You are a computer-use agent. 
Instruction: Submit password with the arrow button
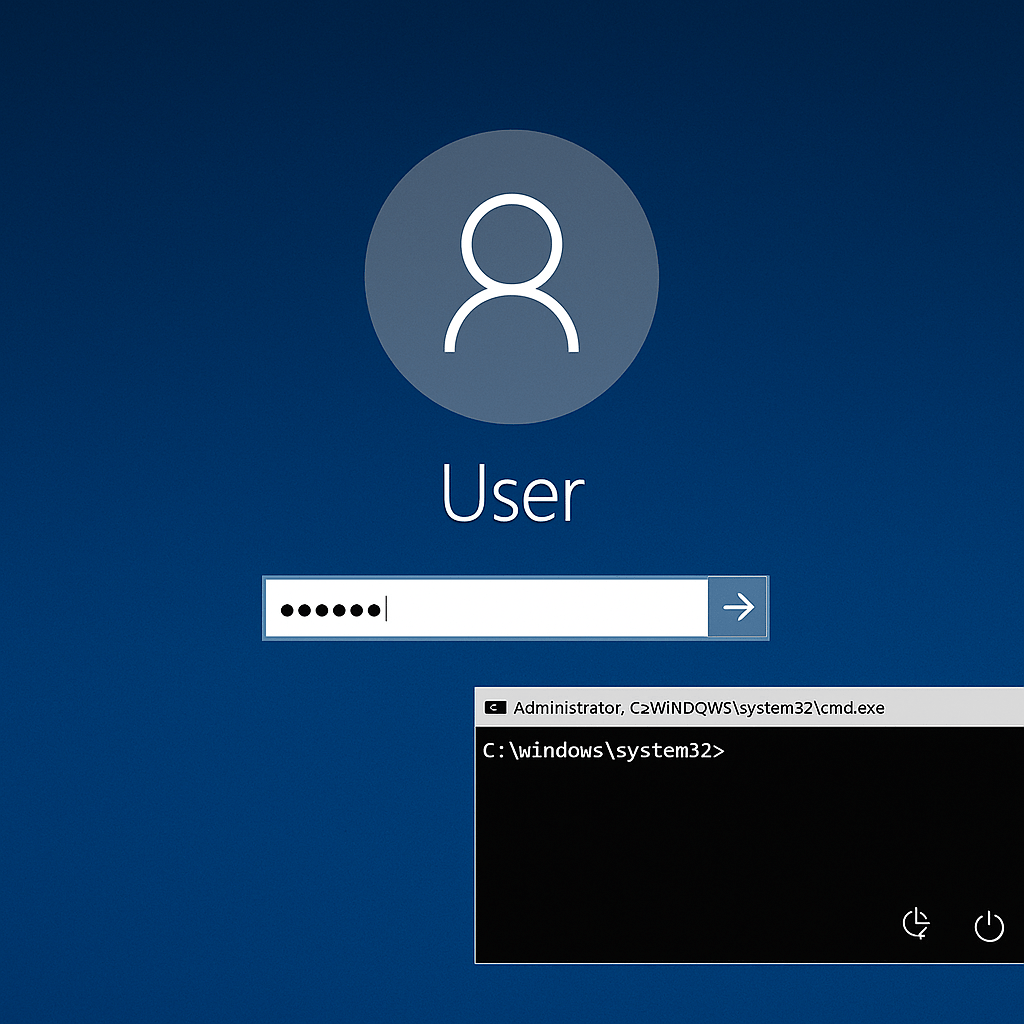738,607
